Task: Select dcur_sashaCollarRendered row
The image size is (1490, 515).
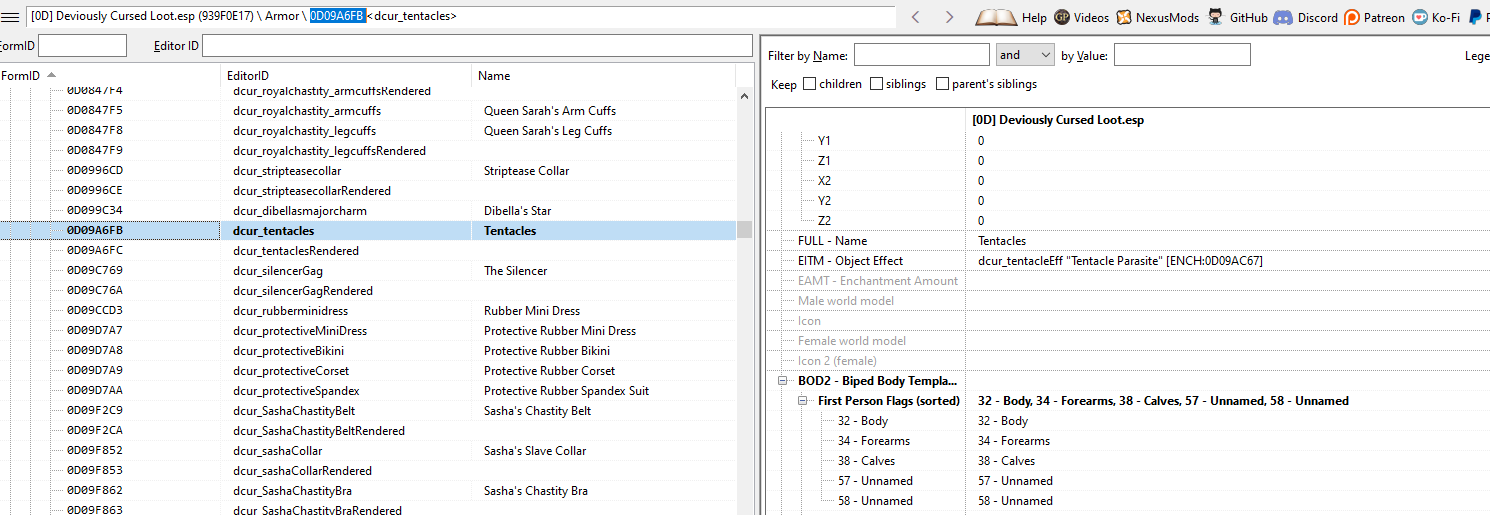Action: [x=368, y=471]
